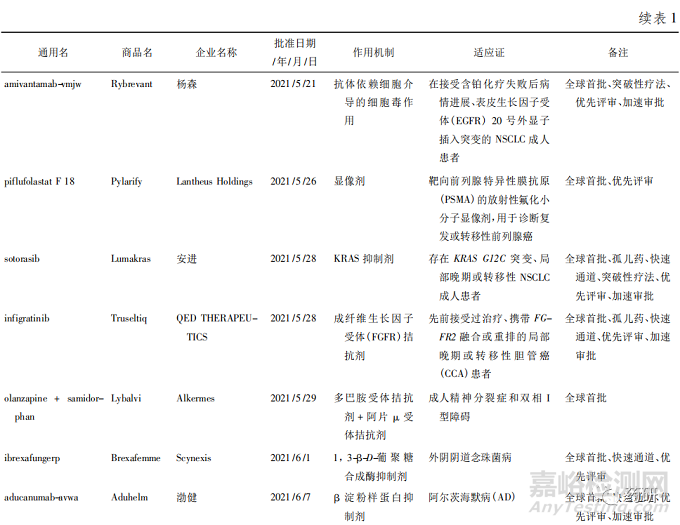Click brand name Truseltiq
Screen dimensions: 680x525
tap(129, 319)
